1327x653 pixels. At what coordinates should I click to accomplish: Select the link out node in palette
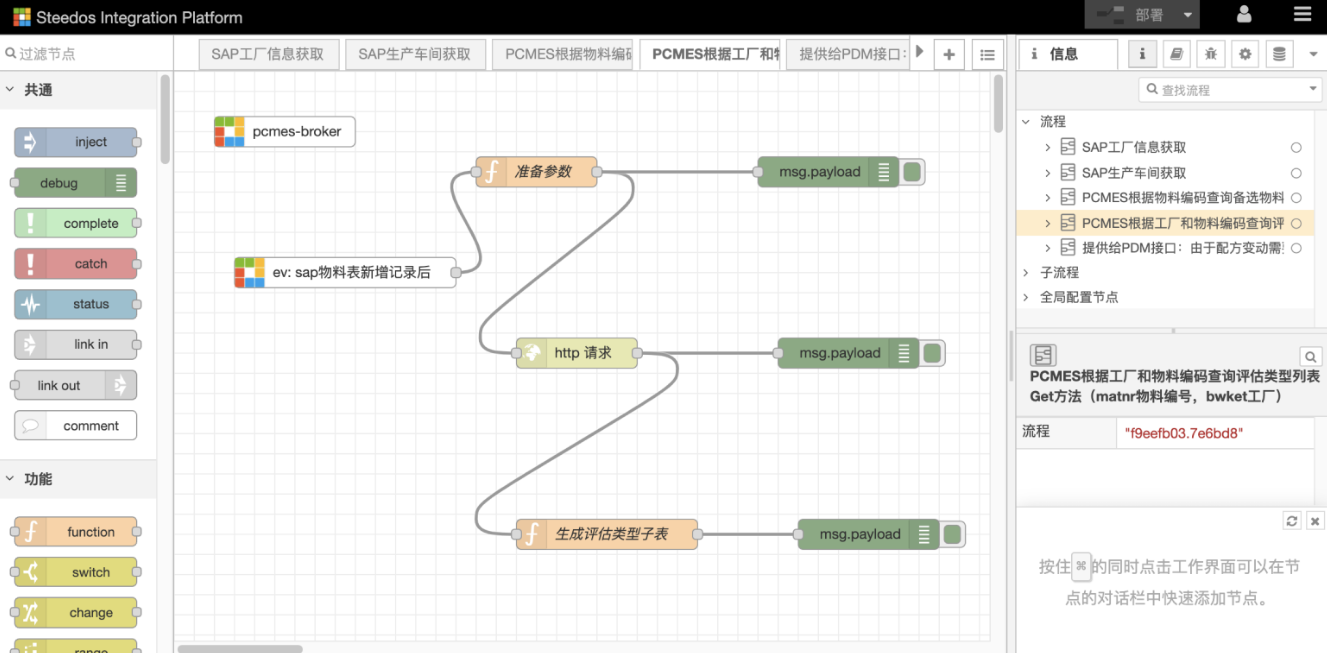(x=76, y=385)
